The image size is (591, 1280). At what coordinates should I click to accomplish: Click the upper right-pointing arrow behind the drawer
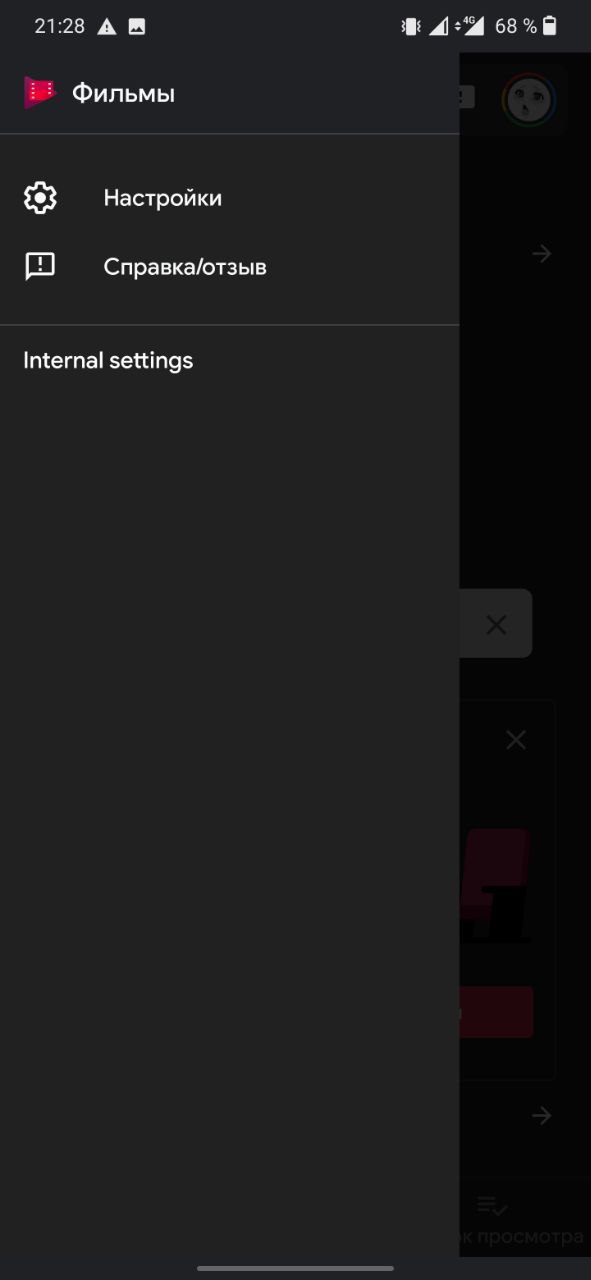(541, 254)
